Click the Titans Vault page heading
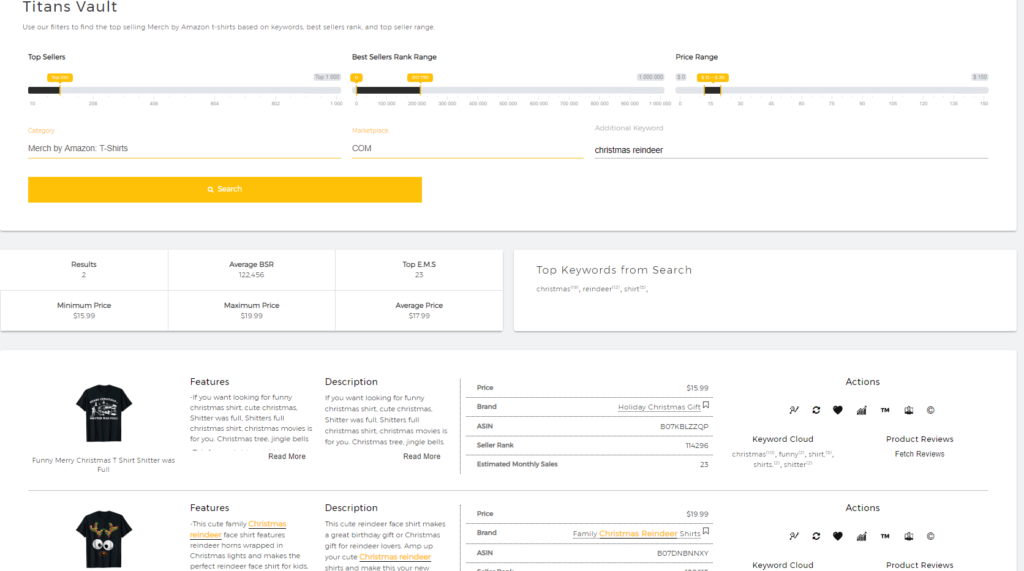Screen dimensions: 1024x571 pyautogui.click(x=70, y=7)
